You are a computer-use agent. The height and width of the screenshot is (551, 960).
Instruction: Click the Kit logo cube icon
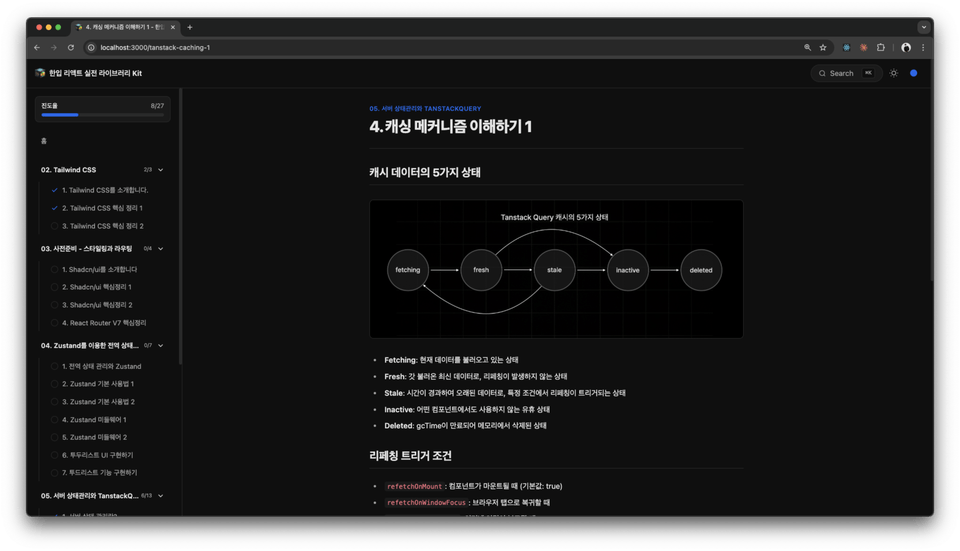point(40,73)
